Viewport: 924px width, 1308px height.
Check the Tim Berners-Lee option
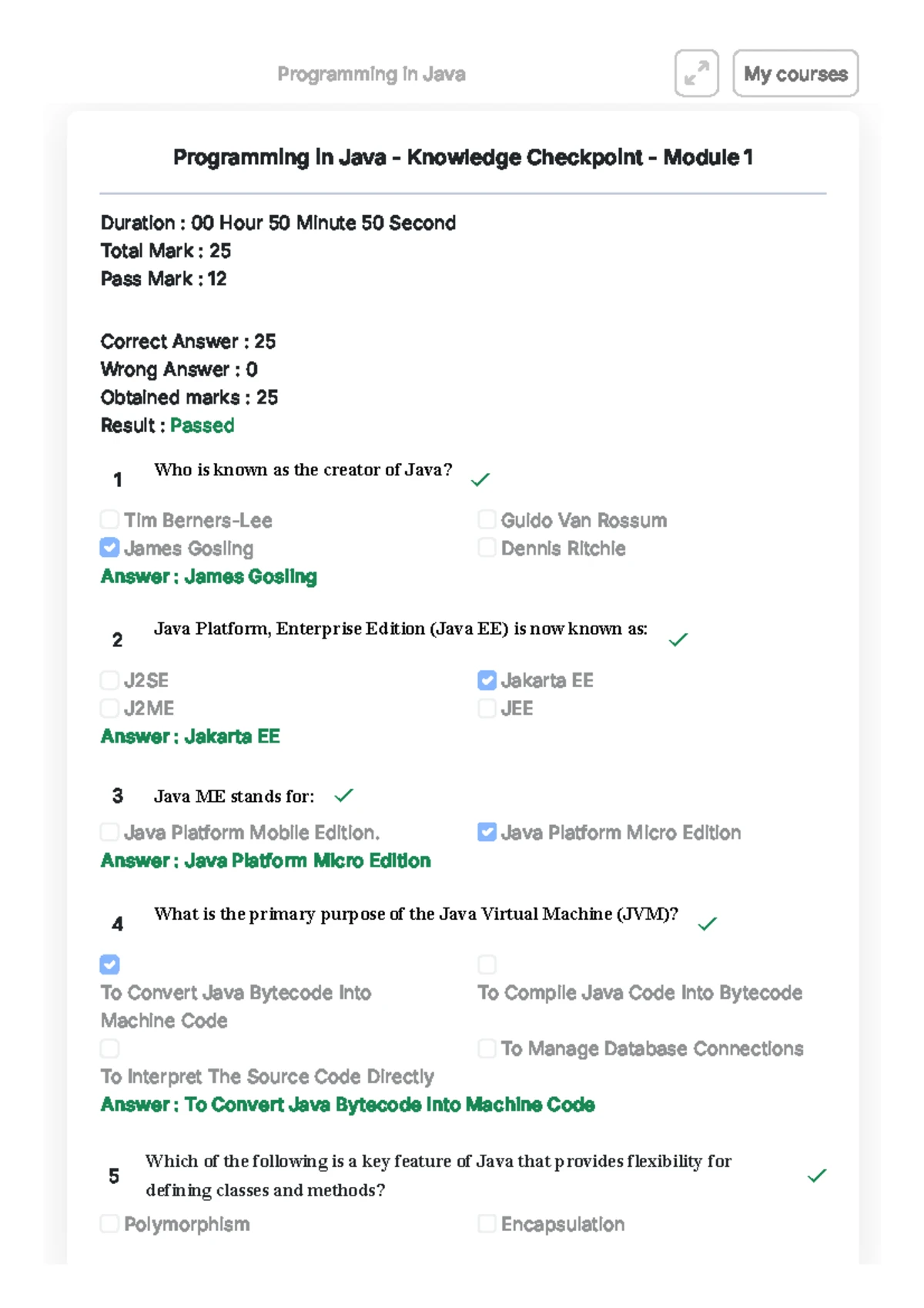pyautogui.click(x=109, y=519)
